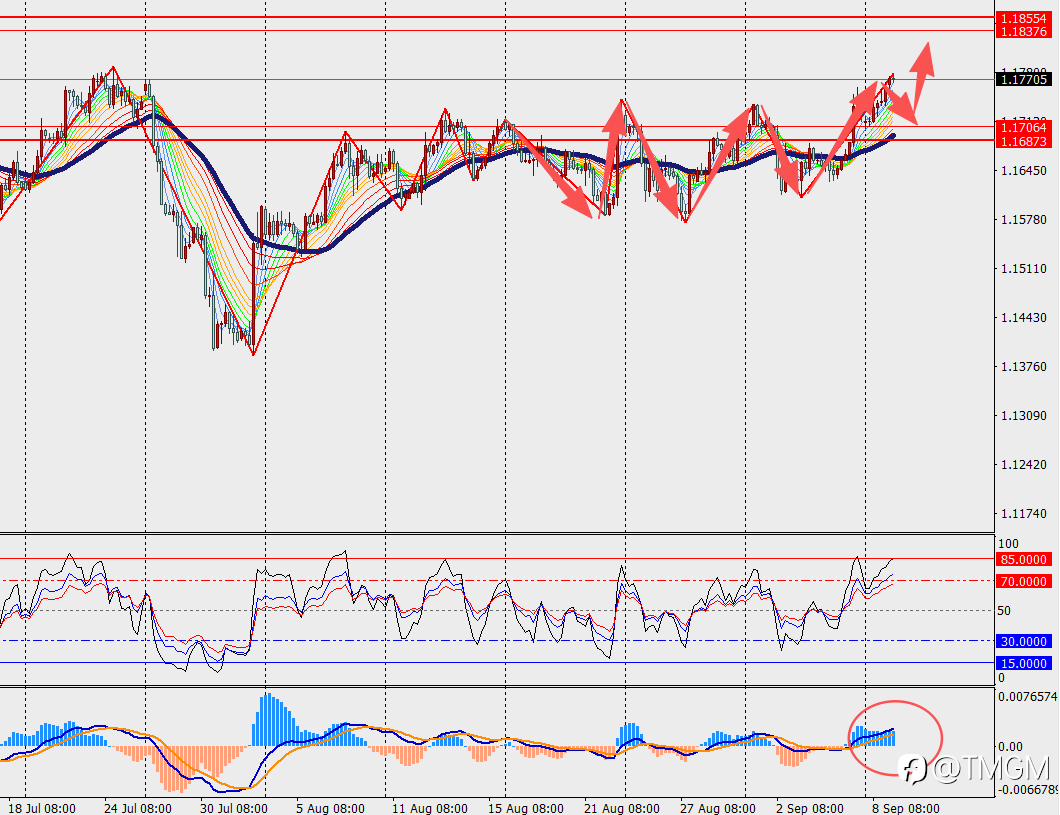The width and height of the screenshot is (1060, 815).
Task: Click the 27 Aug 08:00 time label
Action: [x=718, y=808]
